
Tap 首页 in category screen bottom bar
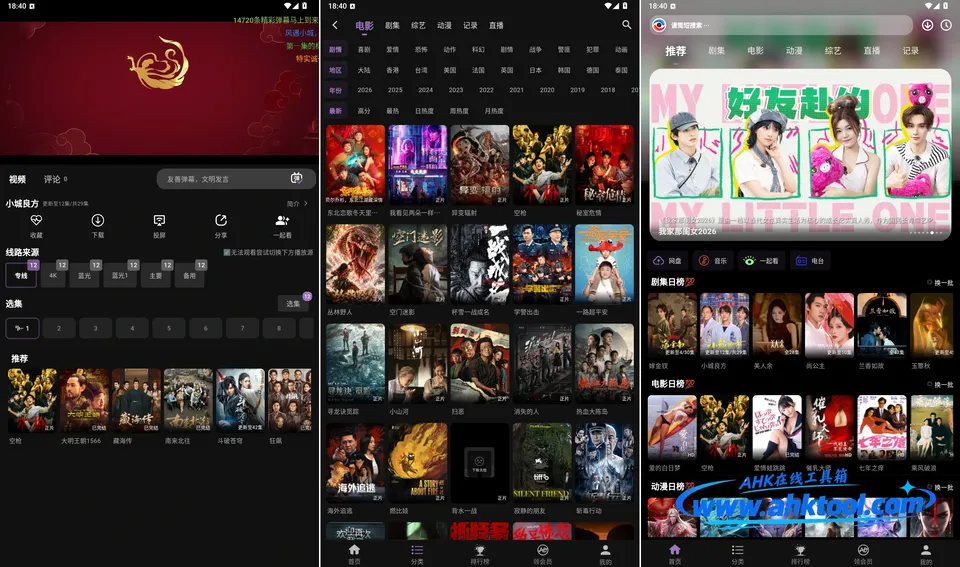[354, 554]
